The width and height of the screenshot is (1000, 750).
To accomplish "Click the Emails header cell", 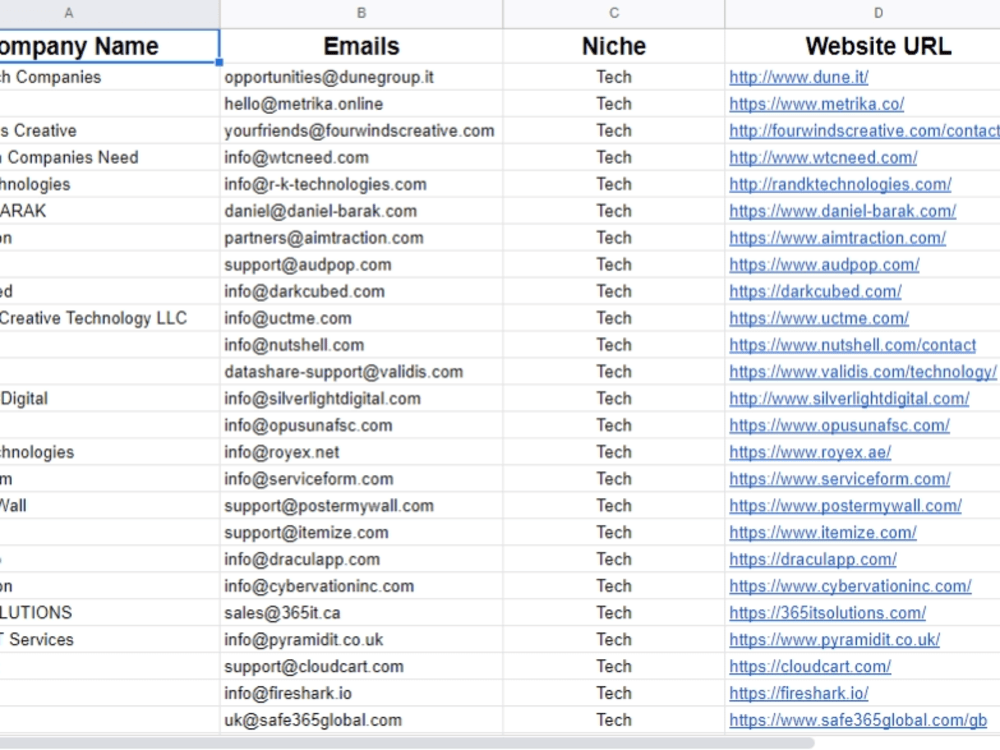I will [361, 46].
